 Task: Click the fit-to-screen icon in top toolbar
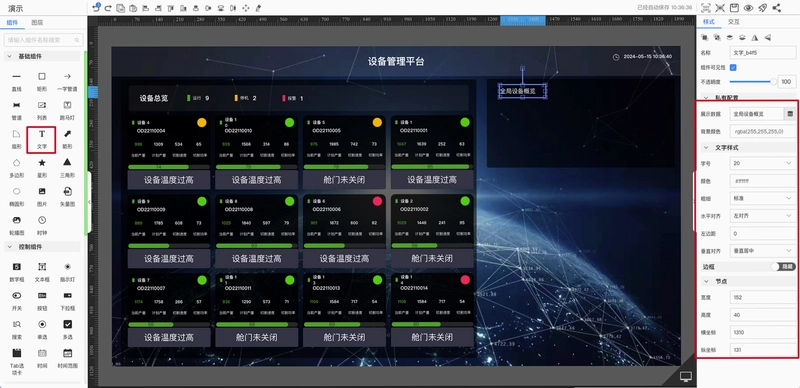tap(706, 8)
